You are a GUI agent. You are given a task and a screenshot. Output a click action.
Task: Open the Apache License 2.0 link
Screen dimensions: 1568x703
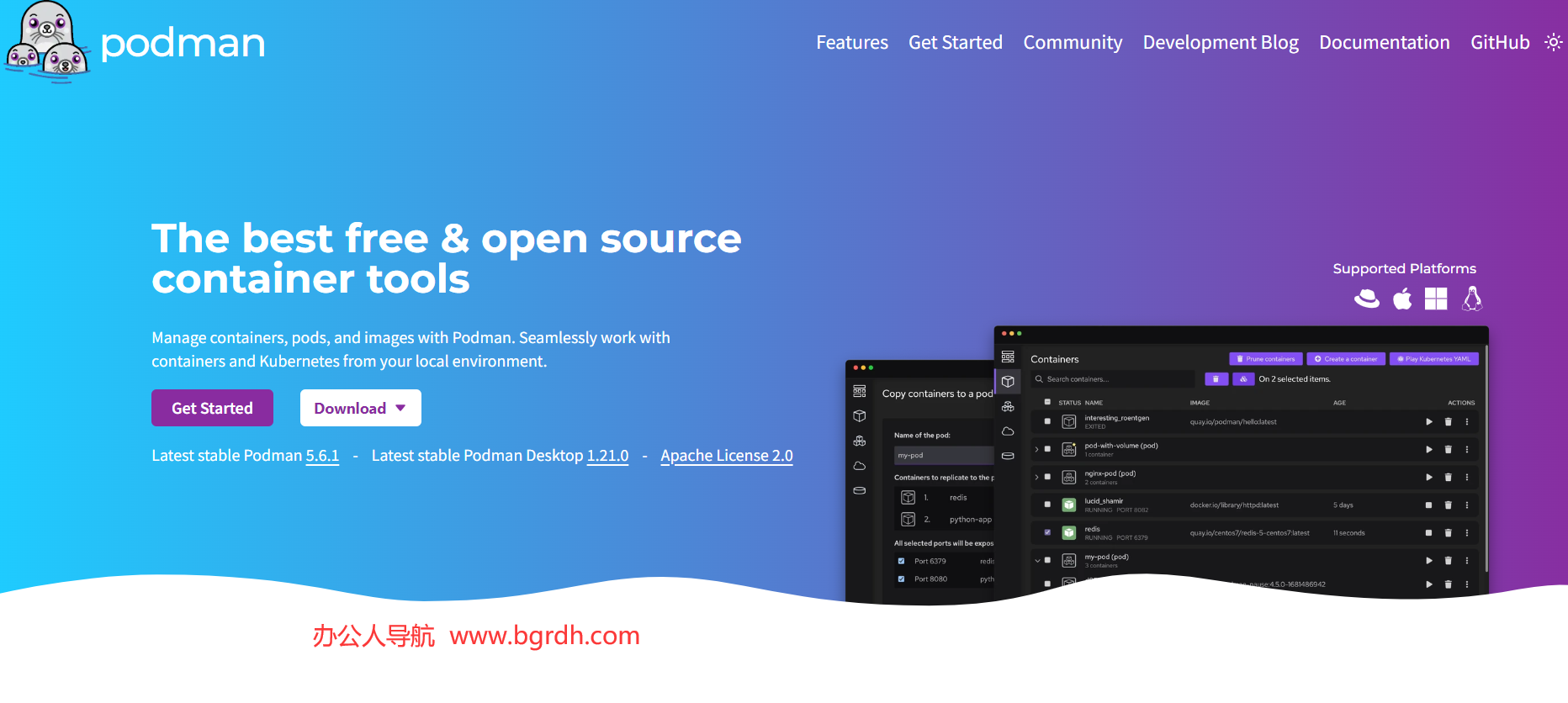(726, 456)
